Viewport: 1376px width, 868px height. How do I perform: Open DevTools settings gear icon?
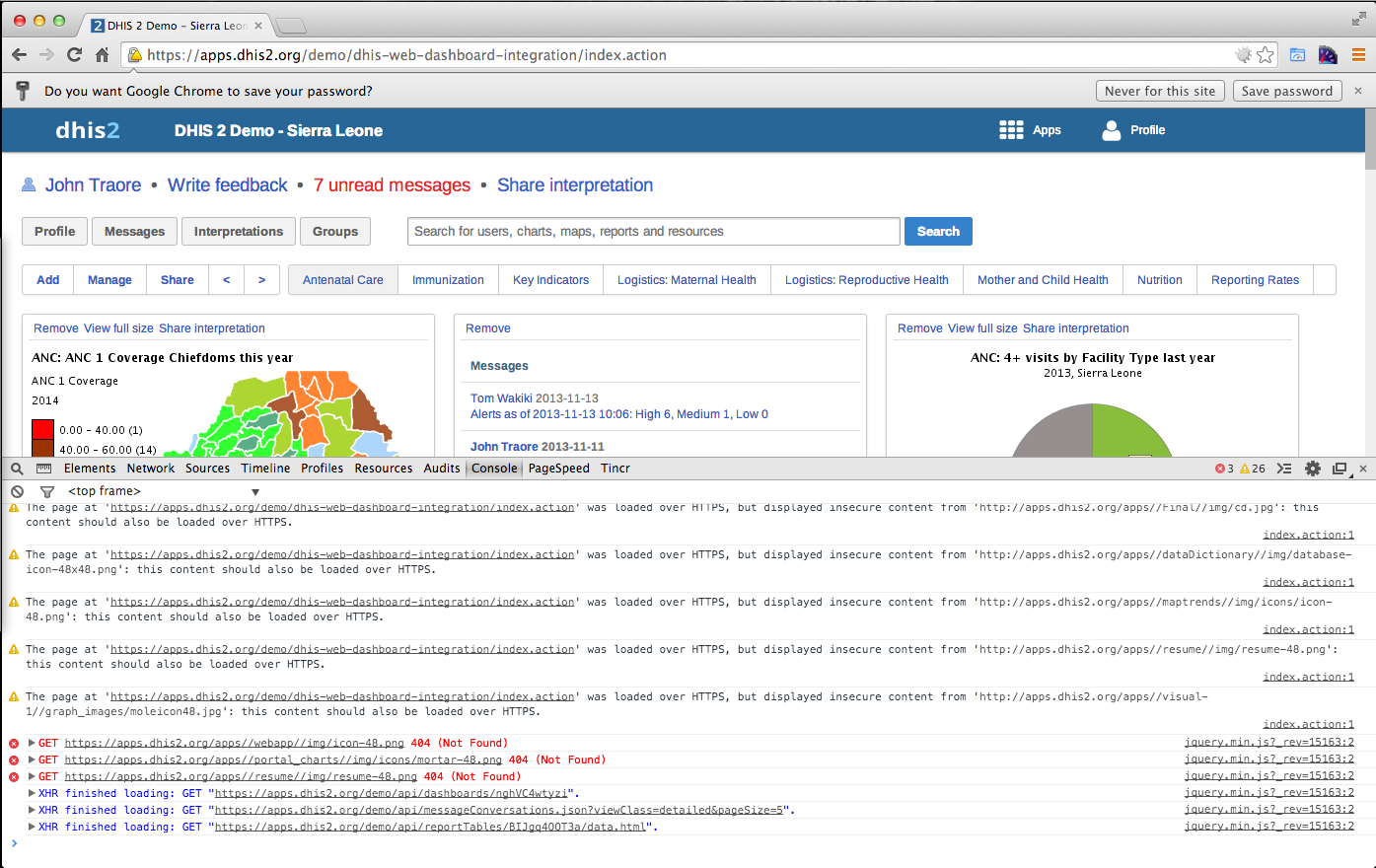coord(1312,469)
